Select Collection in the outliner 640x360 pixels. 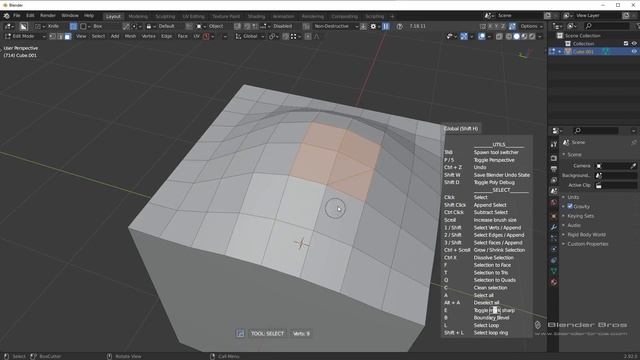pos(583,44)
